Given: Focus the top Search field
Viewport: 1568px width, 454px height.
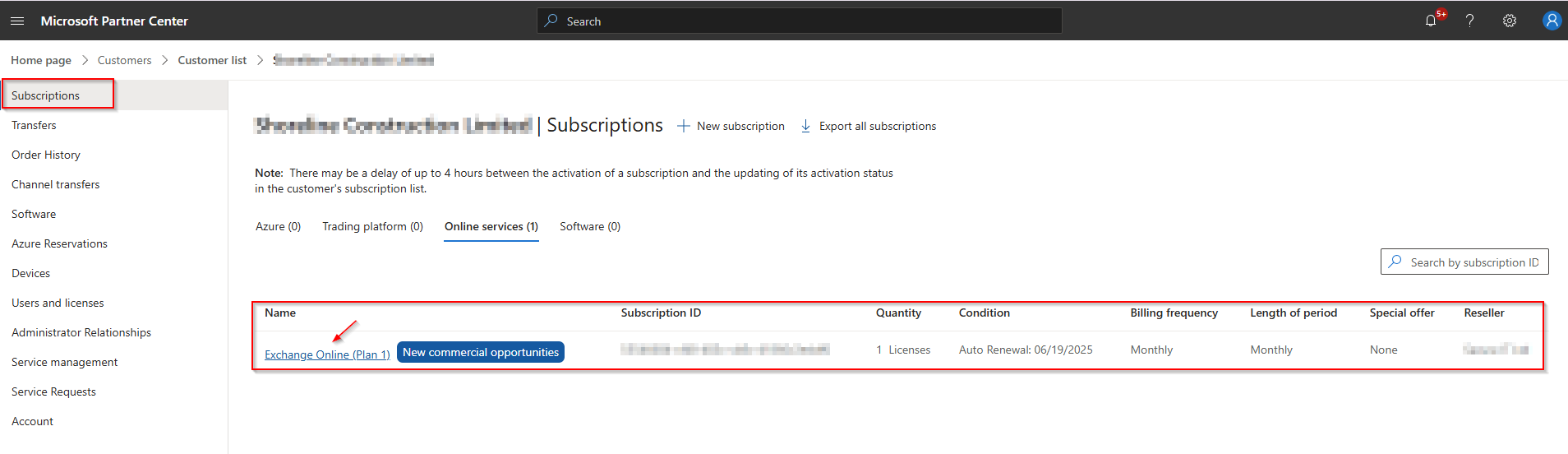Looking at the screenshot, I should point(800,21).
